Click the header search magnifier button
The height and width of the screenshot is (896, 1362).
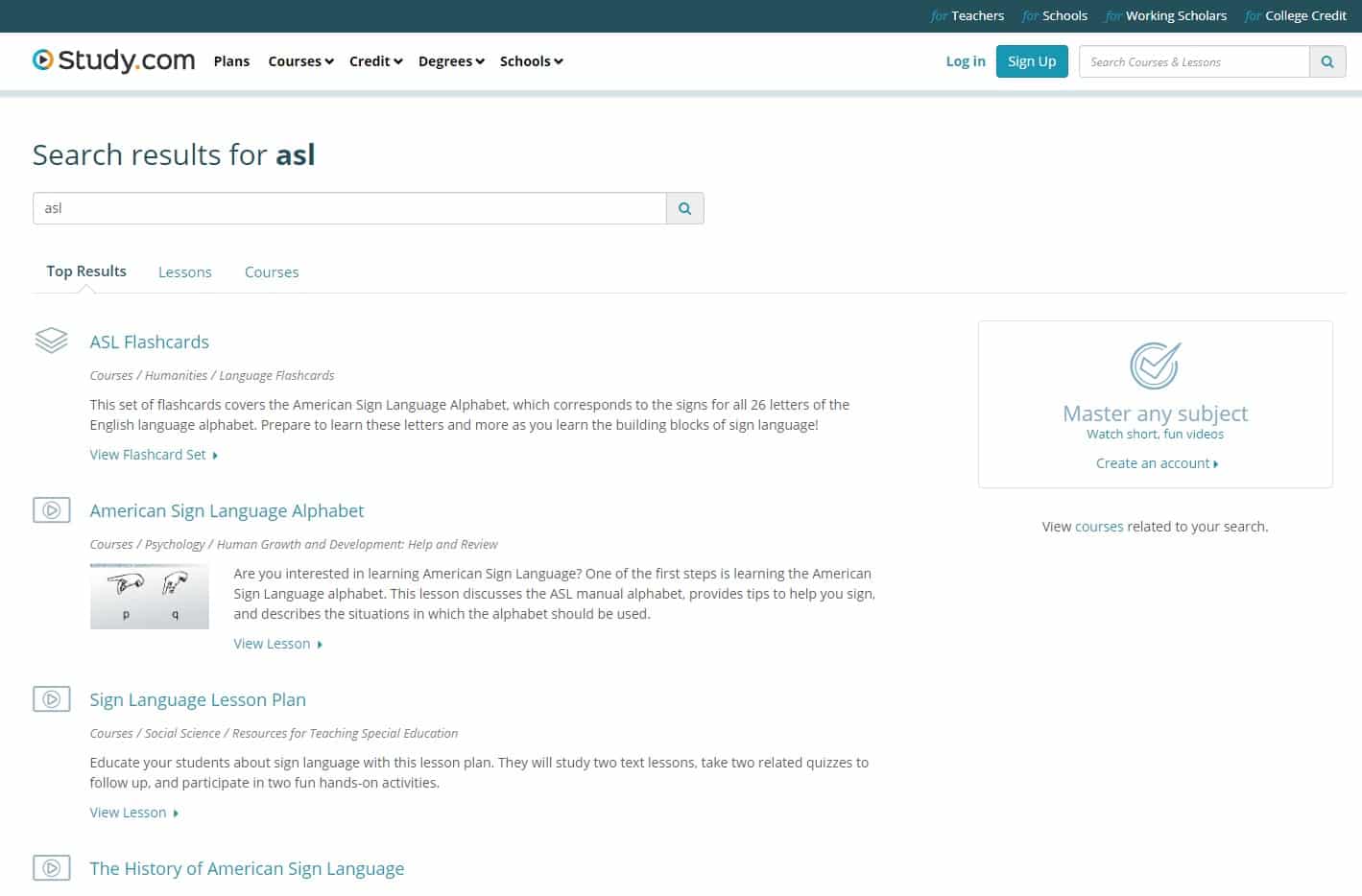coord(1327,61)
